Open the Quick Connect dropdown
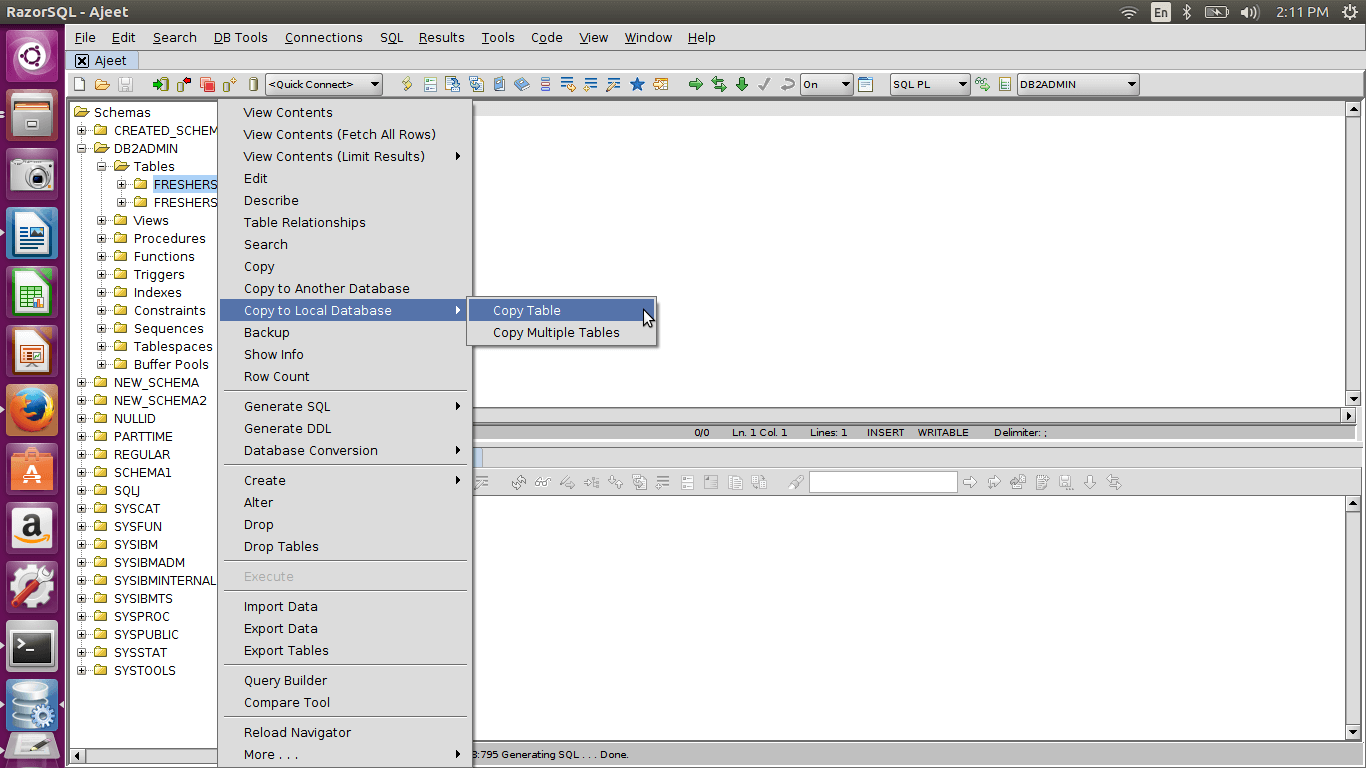1366x768 pixels. (324, 85)
